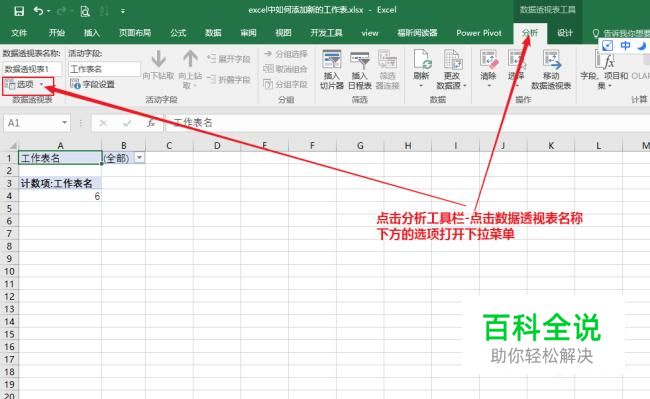Open the view ribbon tab
This screenshot has height=399, width=650.
[x=369, y=33]
